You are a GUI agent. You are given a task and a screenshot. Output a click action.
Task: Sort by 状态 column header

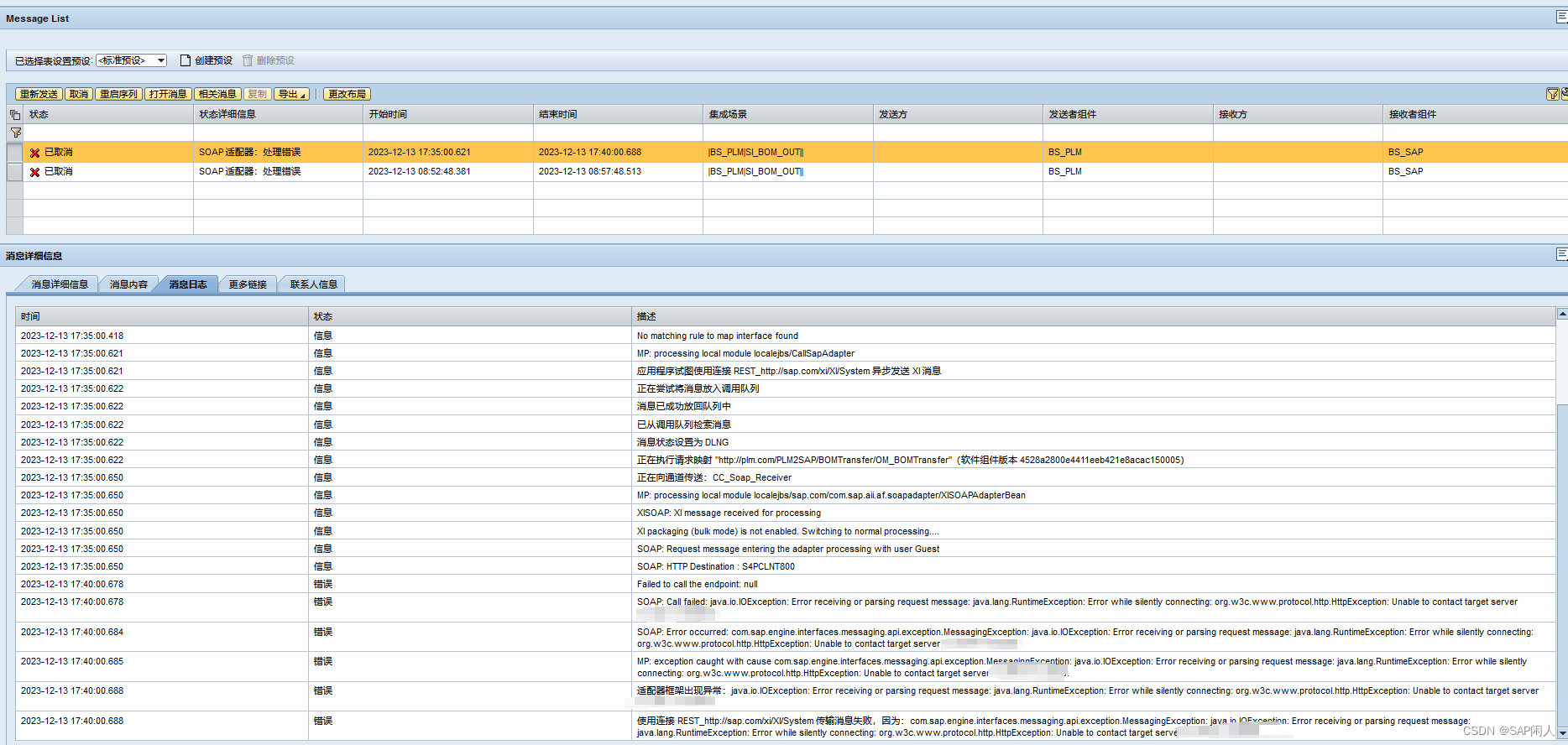tap(108, 114)
